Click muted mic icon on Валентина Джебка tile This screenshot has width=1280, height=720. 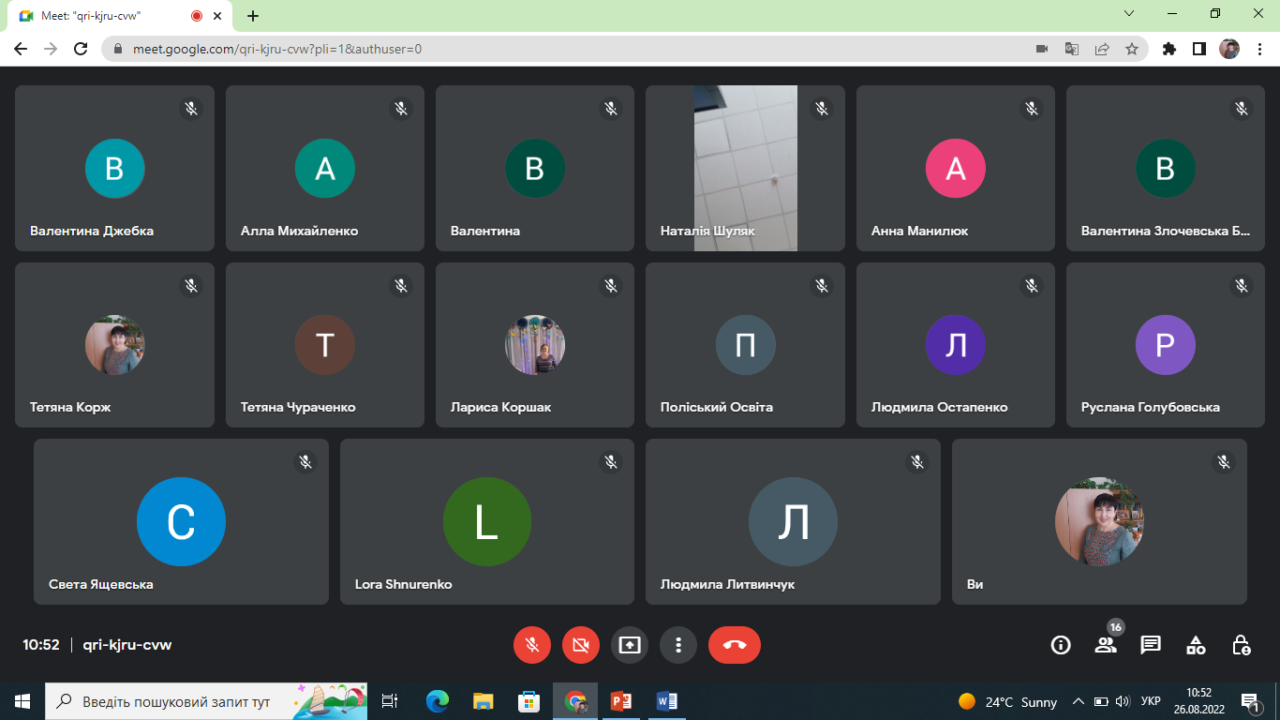pos(191,108)
